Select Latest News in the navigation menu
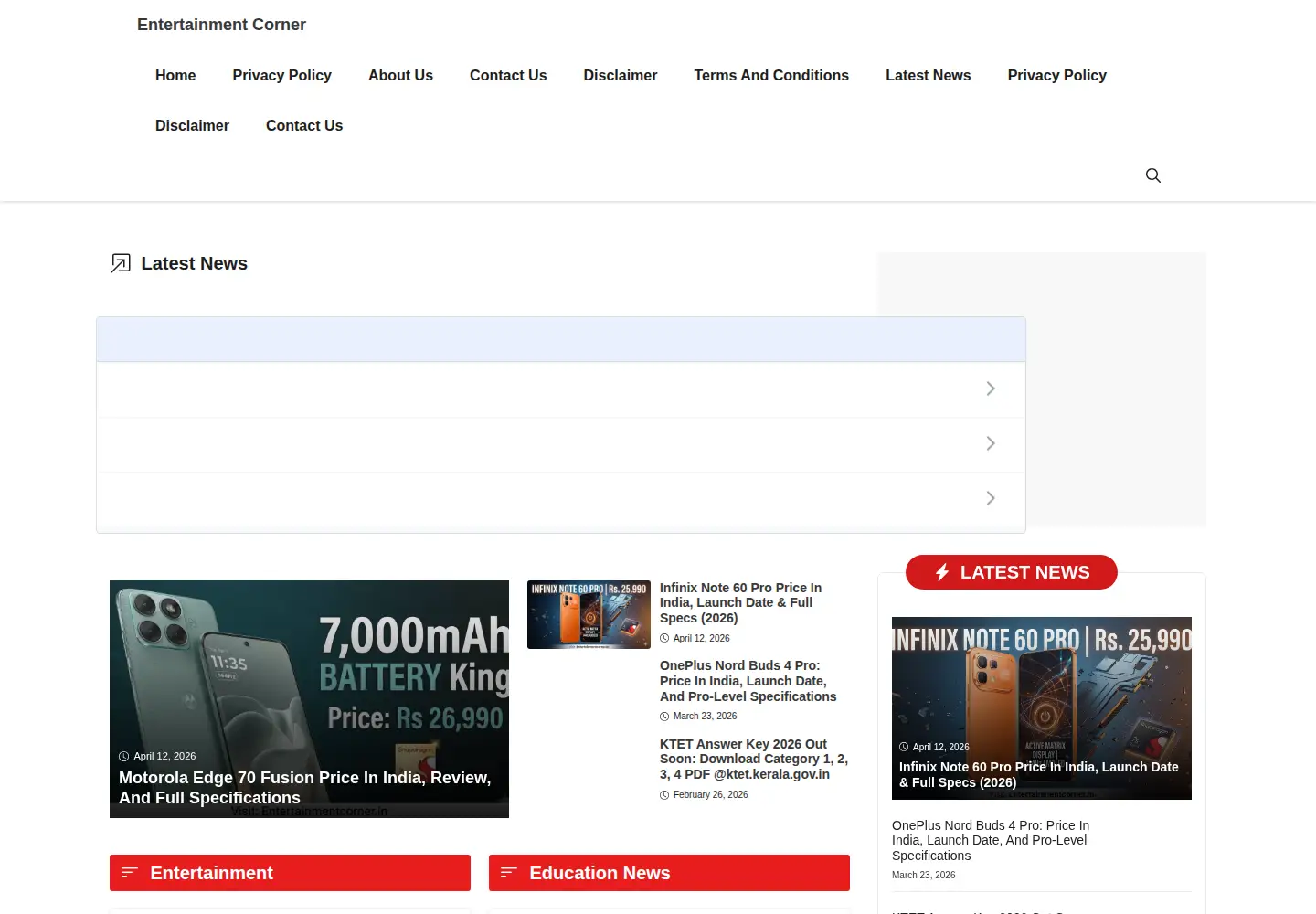Viewport: 1316px width, 914px height. 928,75
